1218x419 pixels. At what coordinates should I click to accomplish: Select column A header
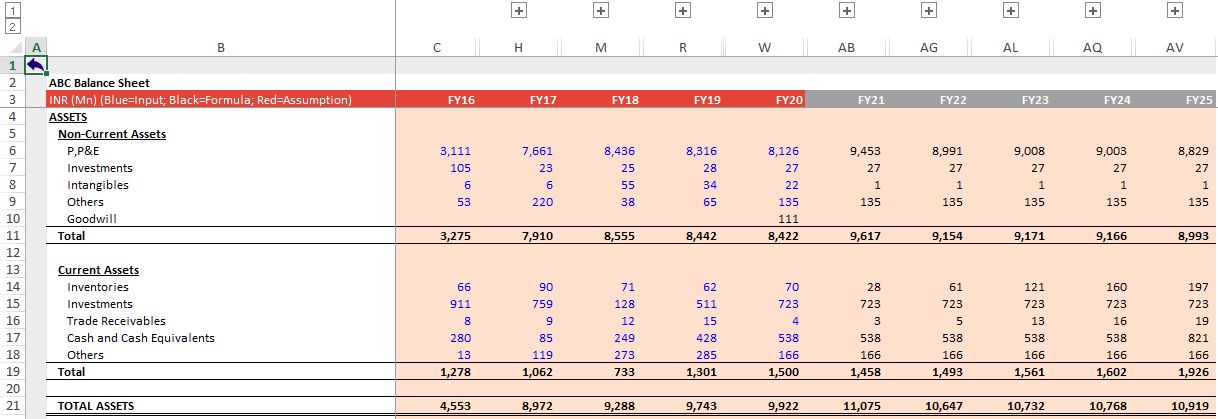[x=37, y=47]
